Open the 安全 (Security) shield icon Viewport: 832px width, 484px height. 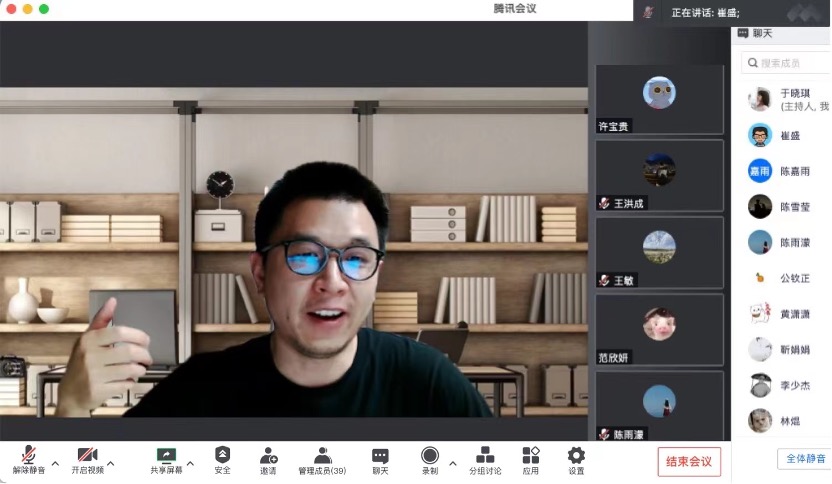222,457
